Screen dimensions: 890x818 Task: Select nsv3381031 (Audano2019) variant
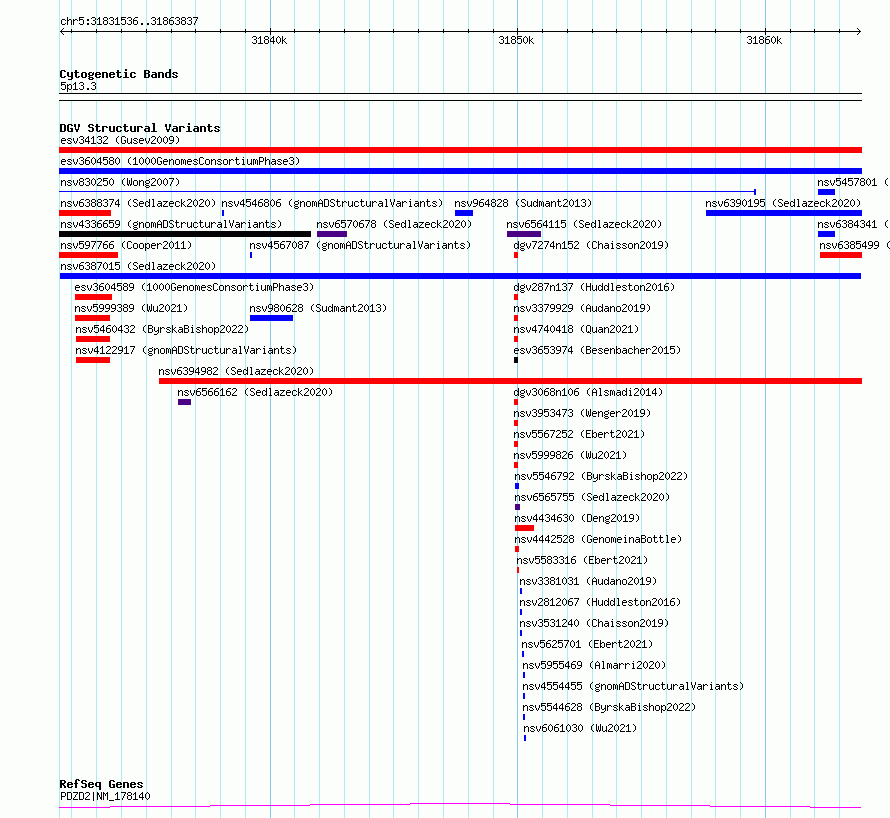point(588,581)
